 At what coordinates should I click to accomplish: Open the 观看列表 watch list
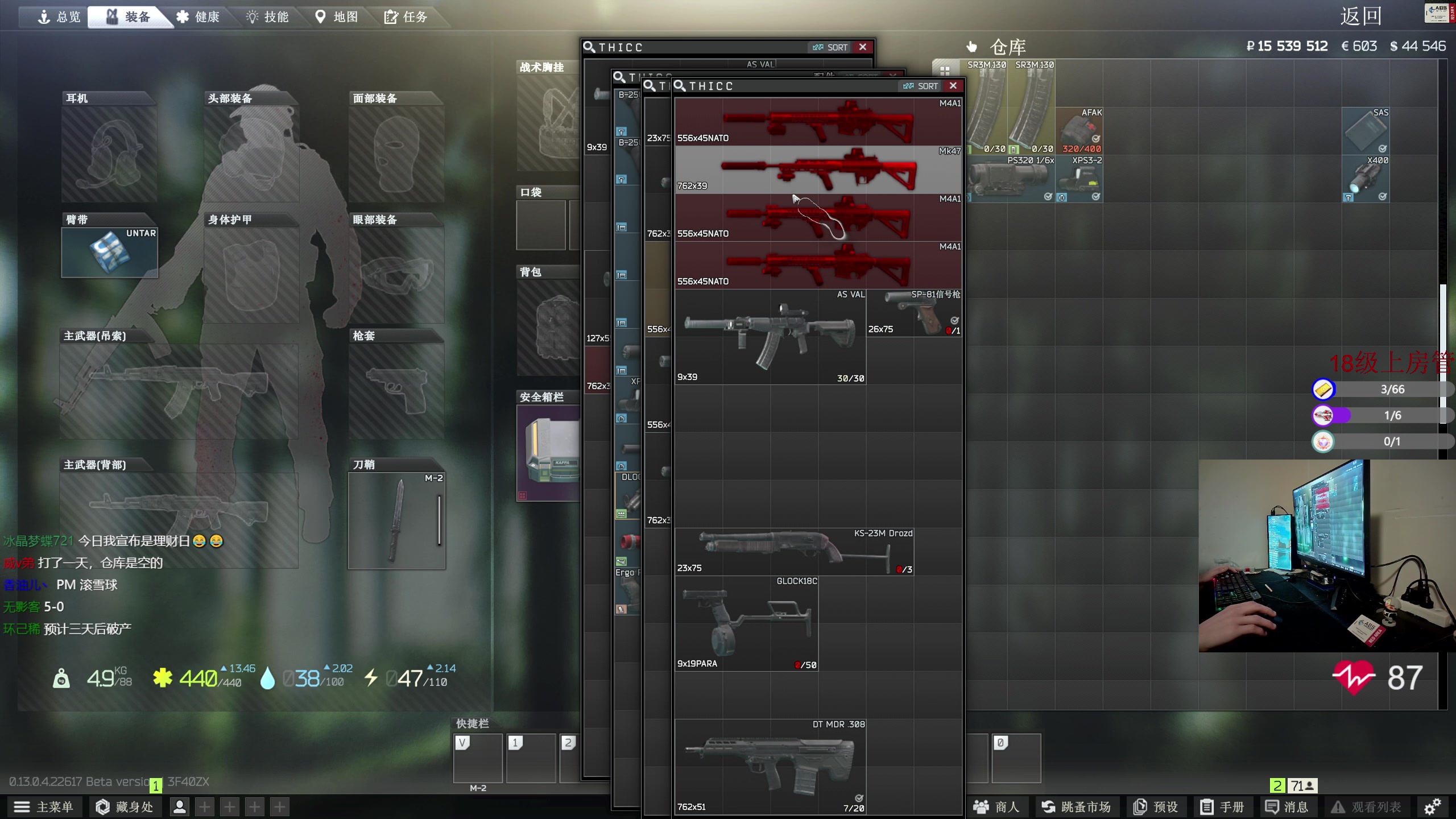pos(1366,806)
